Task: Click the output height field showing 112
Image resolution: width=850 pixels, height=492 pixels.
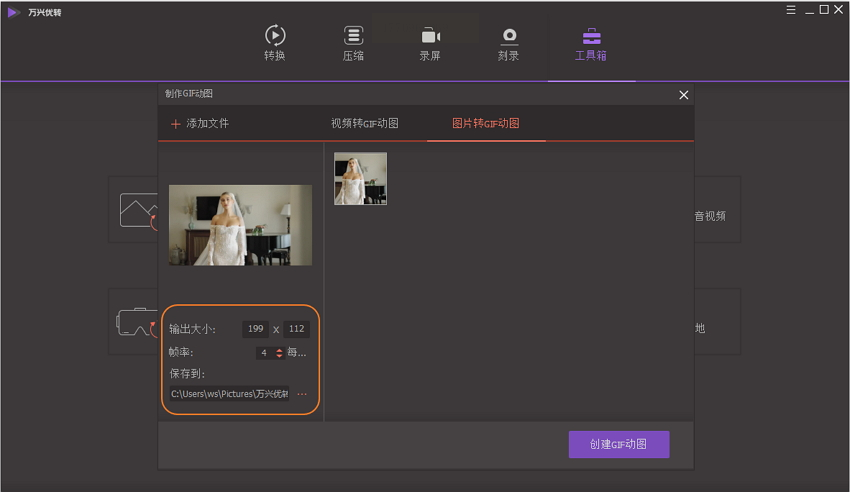Action: 296,329
